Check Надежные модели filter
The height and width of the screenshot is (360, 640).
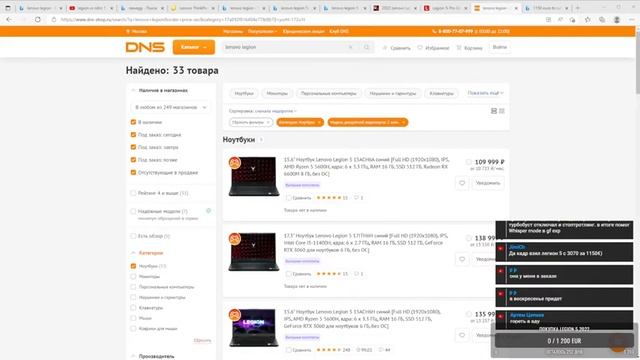tap(133, 211)
